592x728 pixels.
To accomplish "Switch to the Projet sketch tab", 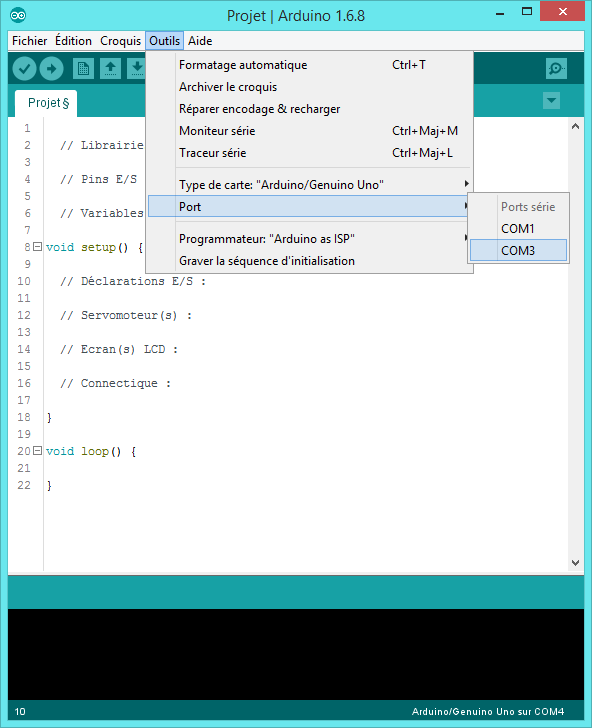I will (46, 103).
